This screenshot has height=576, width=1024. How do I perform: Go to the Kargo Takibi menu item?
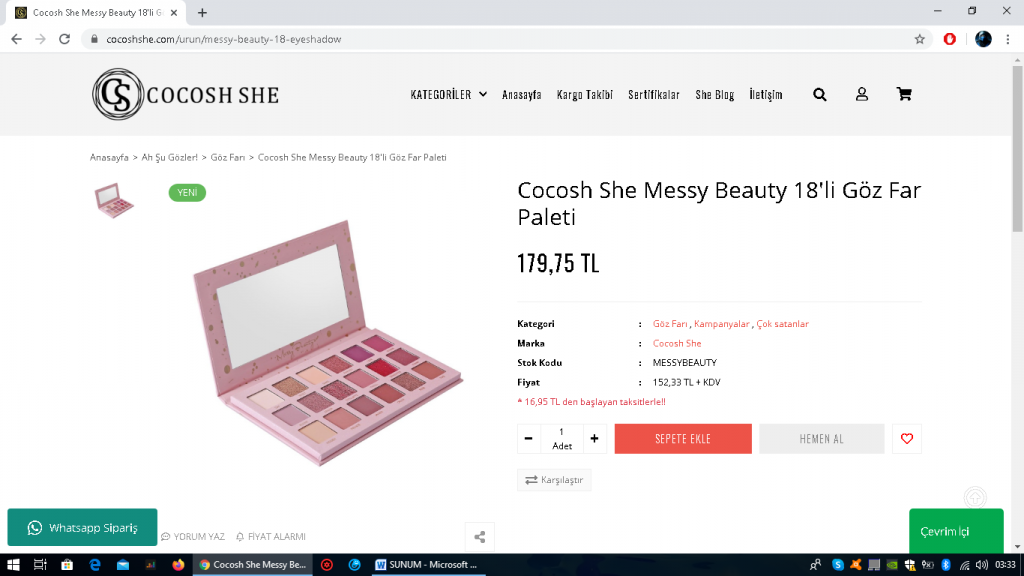click(x=584, y=95)
